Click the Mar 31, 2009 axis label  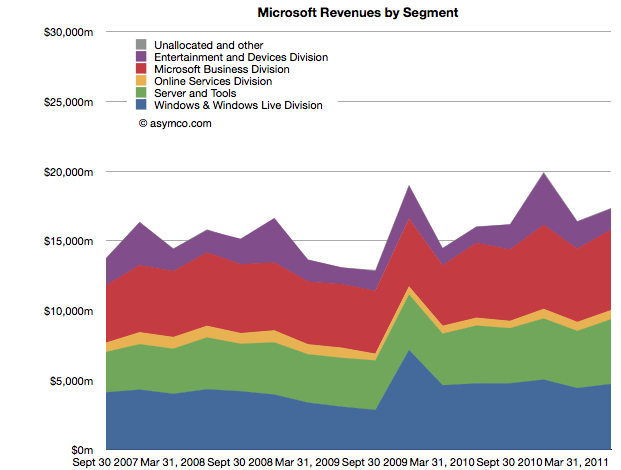pos(307,462)
